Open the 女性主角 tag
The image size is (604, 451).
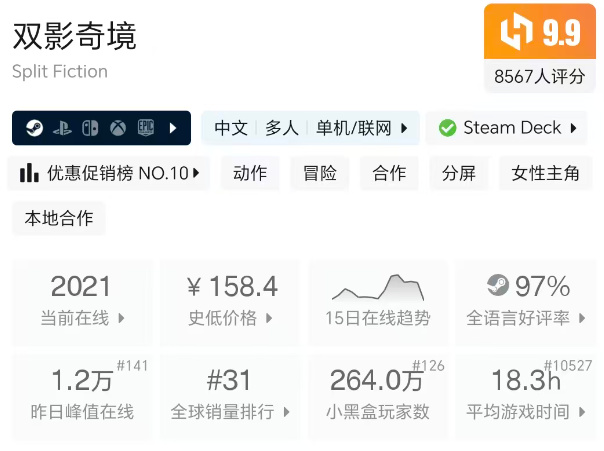[545, 173]
